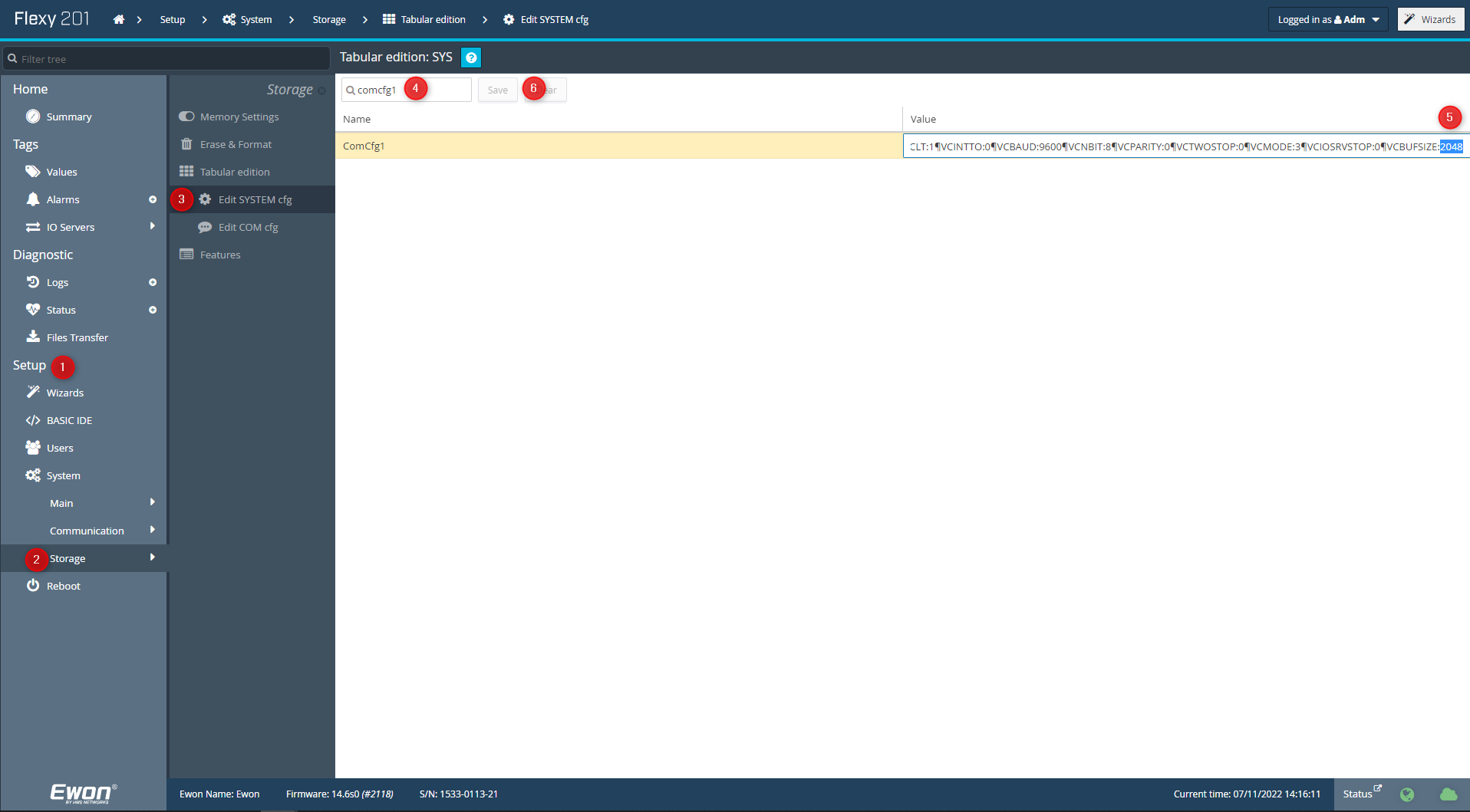Click the Current time footer text
1470x812 pixels.
point(1247,794)
